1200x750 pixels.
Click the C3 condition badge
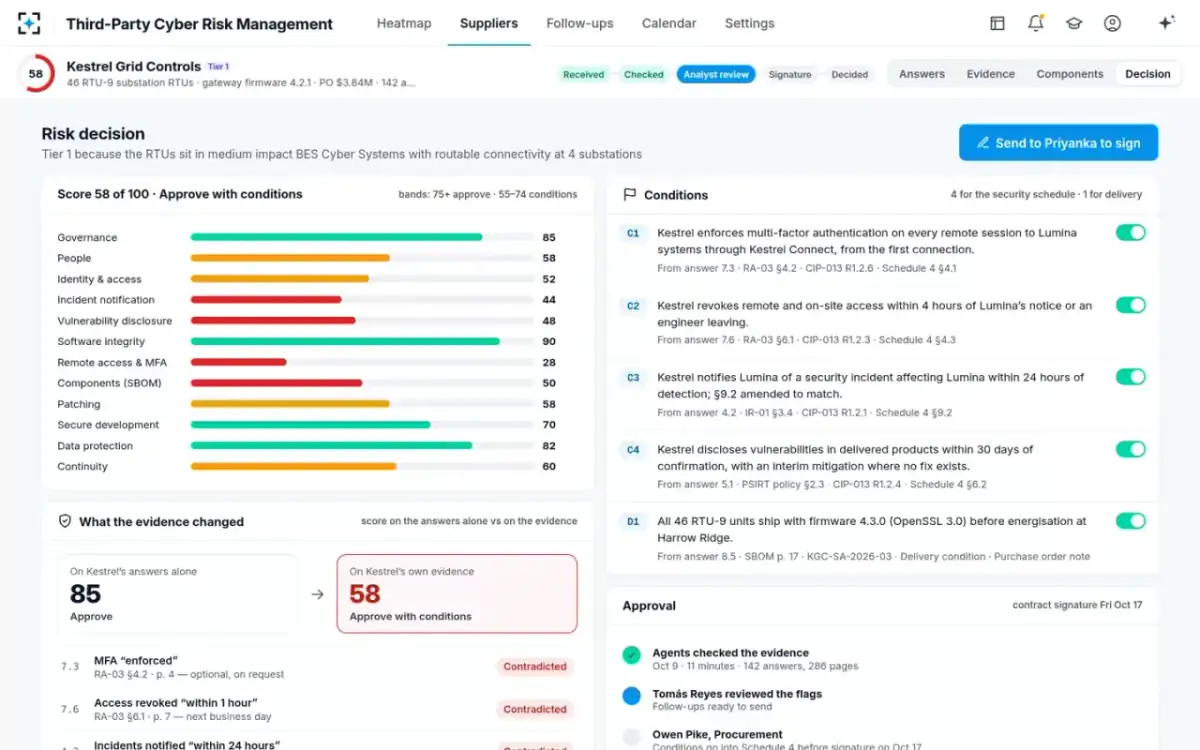(633, 378)
